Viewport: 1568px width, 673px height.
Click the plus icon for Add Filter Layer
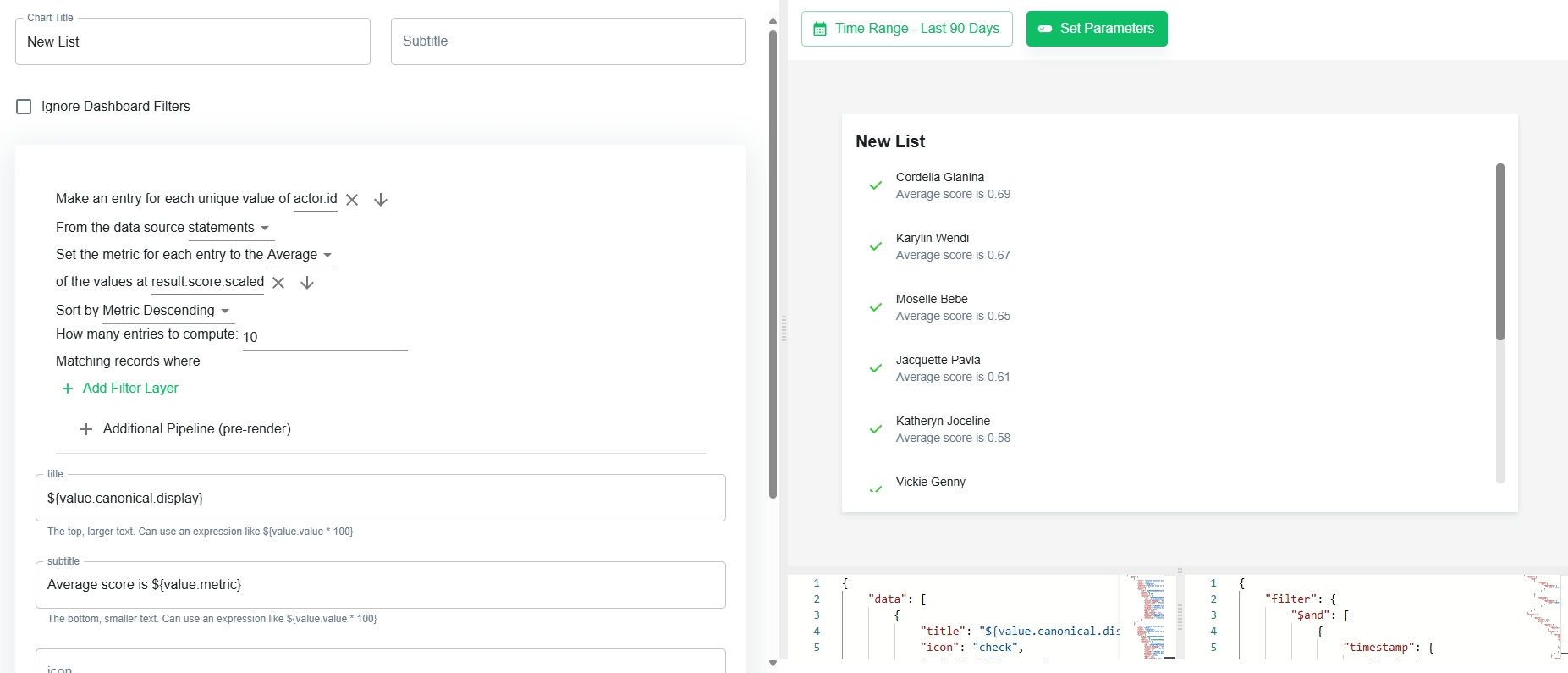pyautogui.click(x=68, y=389)
